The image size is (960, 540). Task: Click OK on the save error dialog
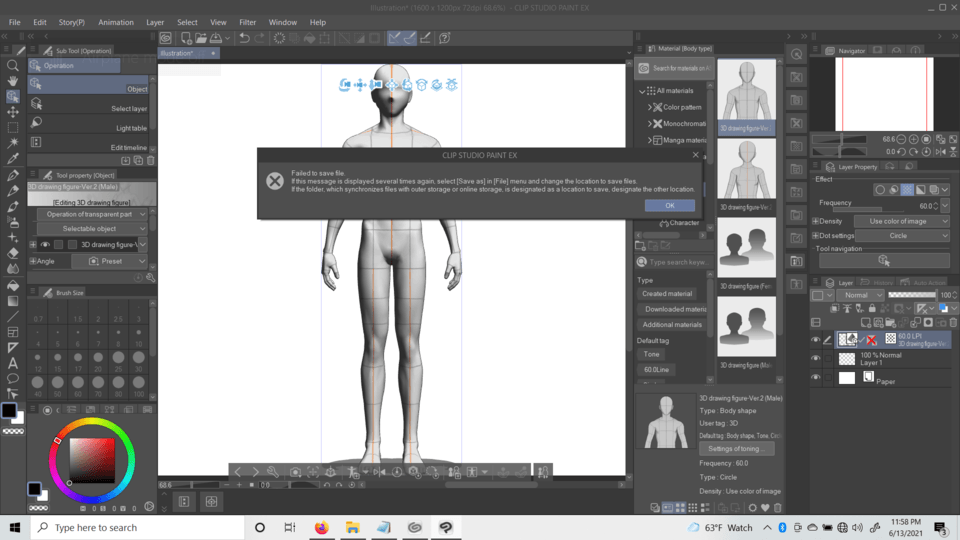tap(669, 205)
